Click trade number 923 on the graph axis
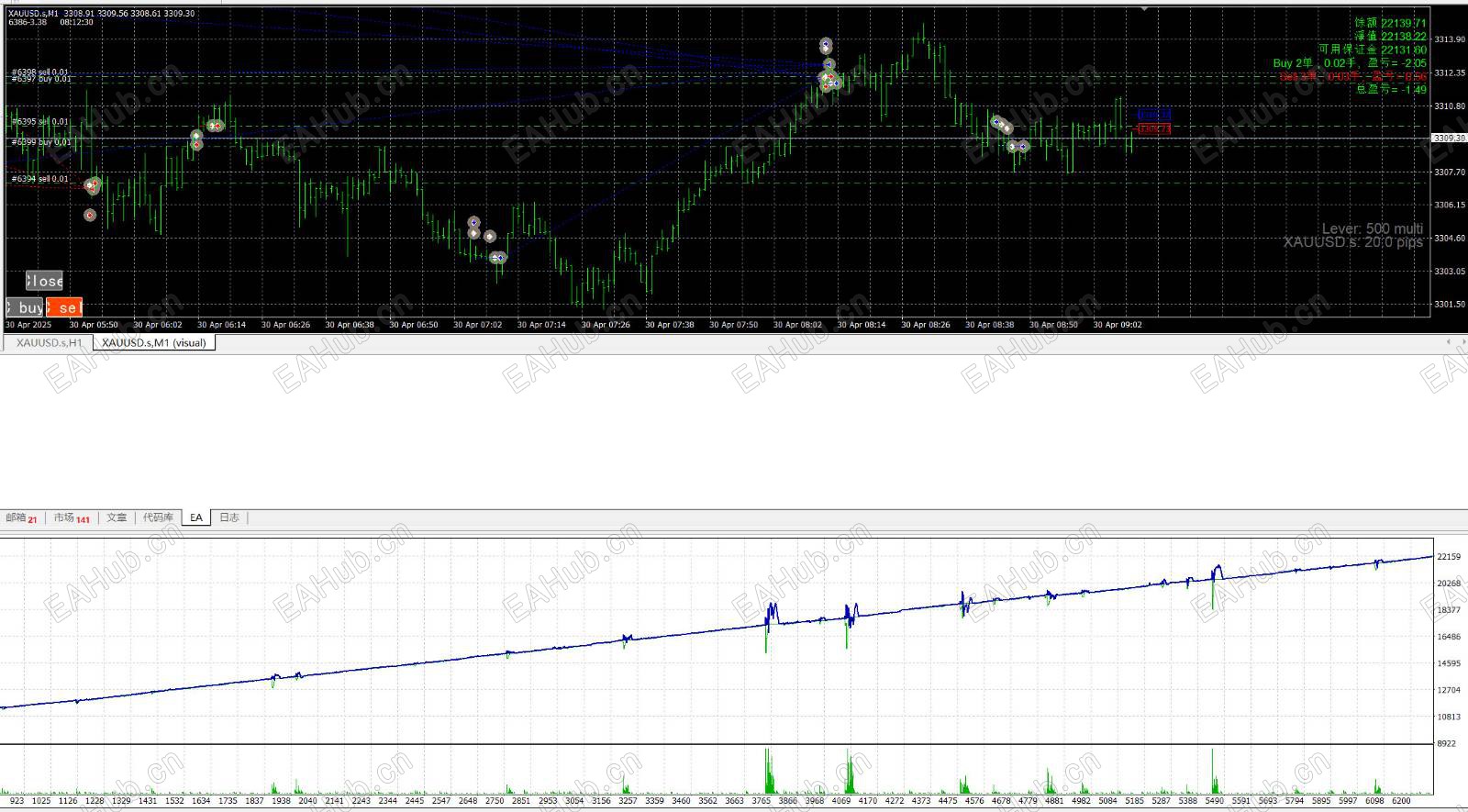This screenshot has height=812, width=1468. coord(17,801)
